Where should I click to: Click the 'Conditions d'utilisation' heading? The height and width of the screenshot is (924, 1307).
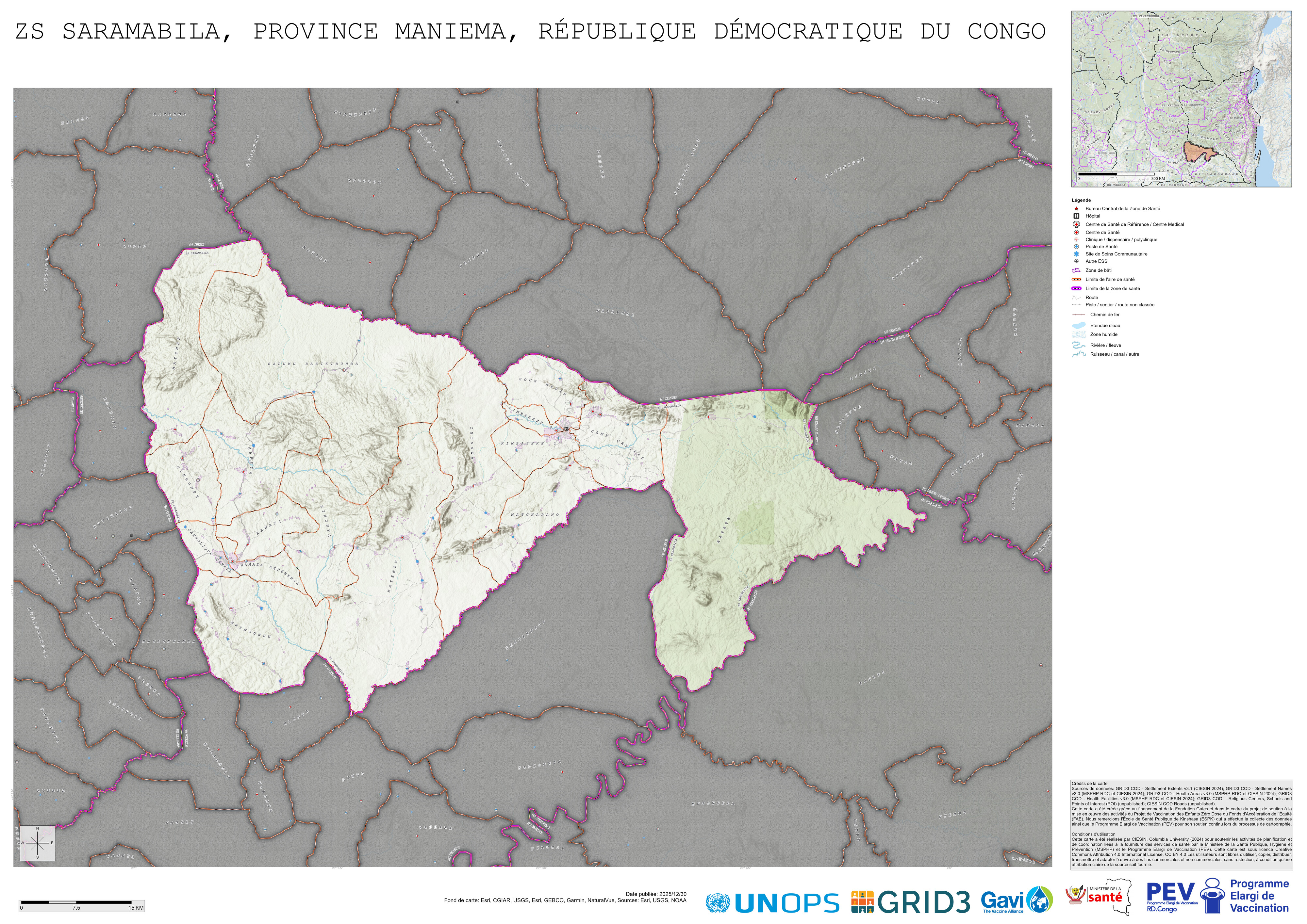point(1094,834)
